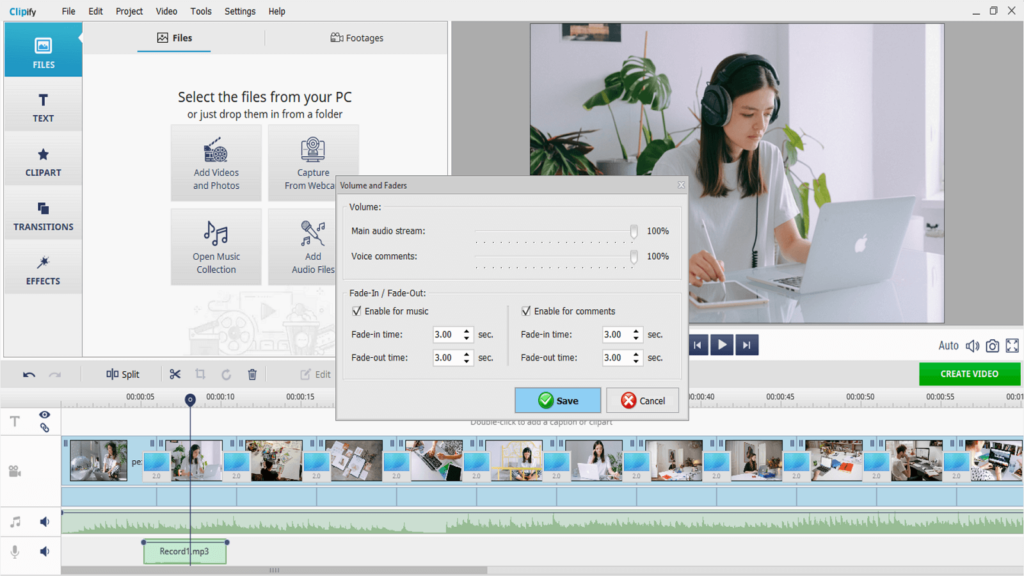Uncheck Enable for comments checkbox
Image resolution: width=1024 pixels, height=576 pixels.
[x=526, y=311]
